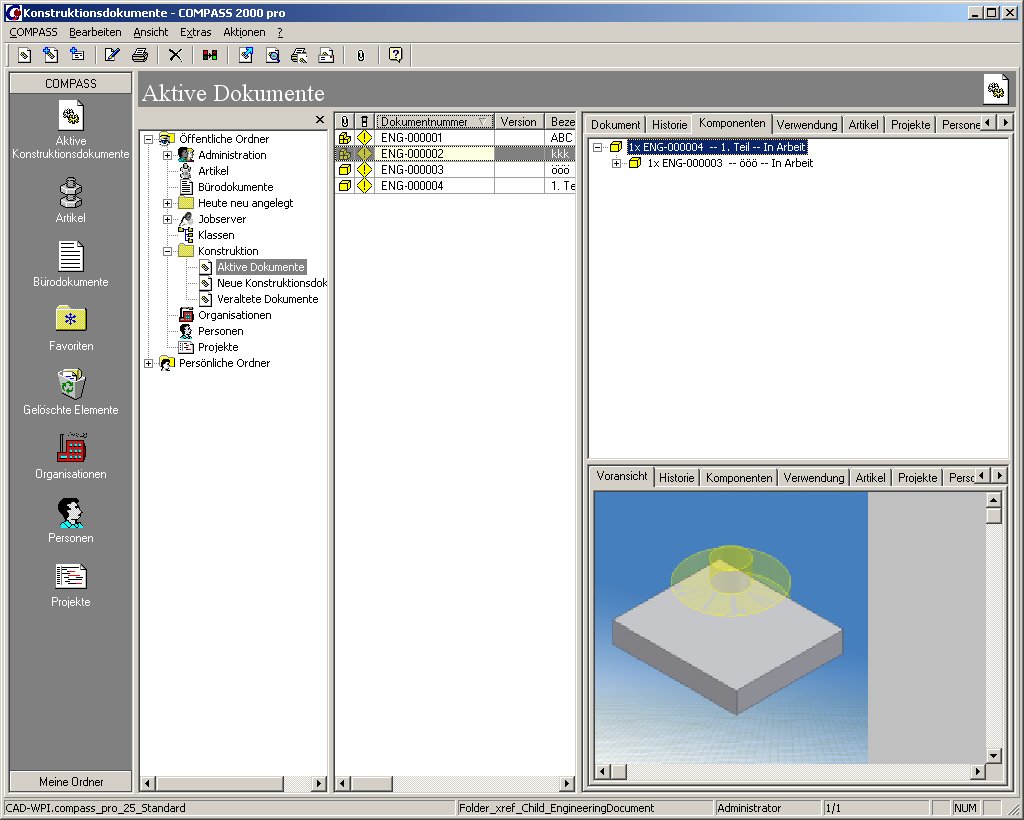This screenshot has height=820, width=1024.
Task: Switch to upper Verwendung tab
Action: click(807, 125)
